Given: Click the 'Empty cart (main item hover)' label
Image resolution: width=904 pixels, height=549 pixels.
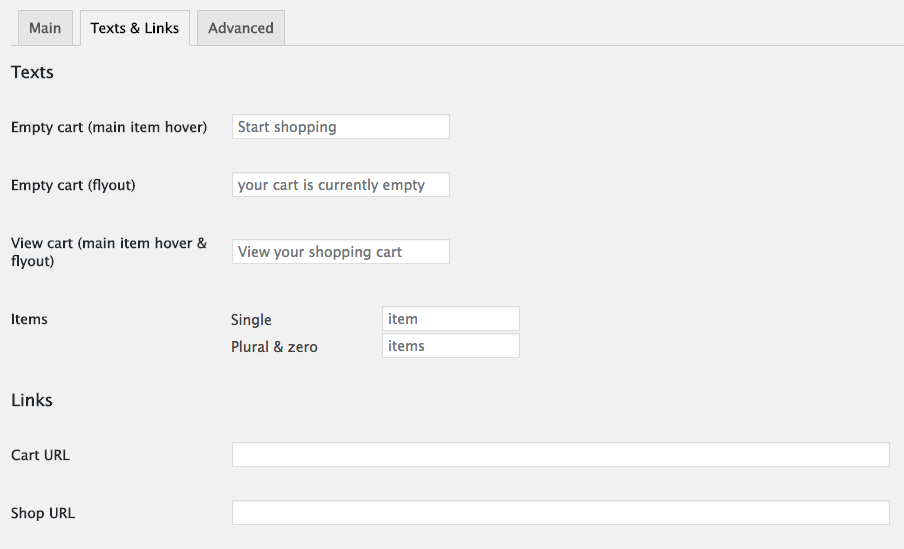Looking at the screenshot, I should (x=109, y=127).
